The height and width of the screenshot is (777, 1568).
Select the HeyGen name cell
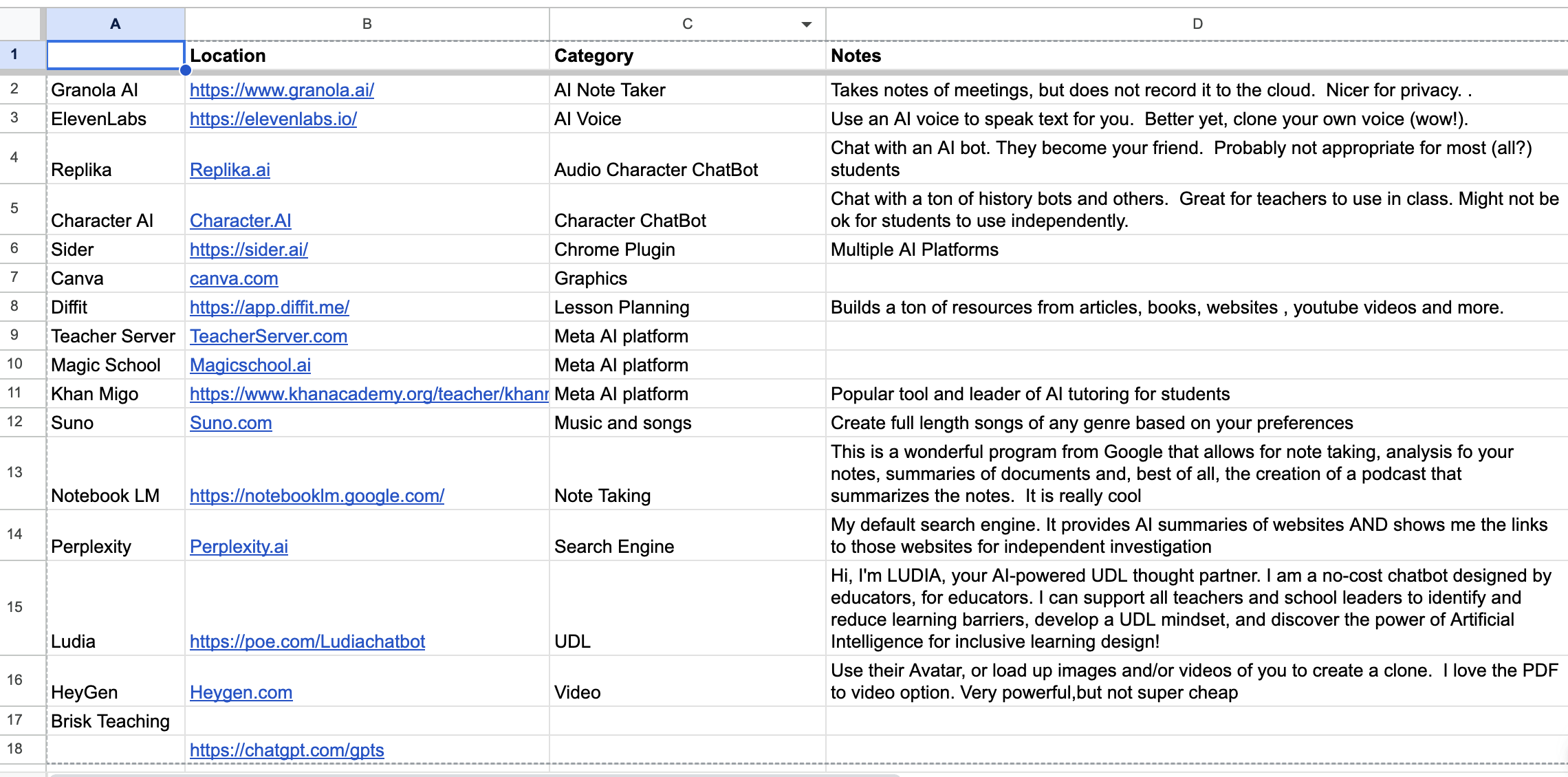116,681
